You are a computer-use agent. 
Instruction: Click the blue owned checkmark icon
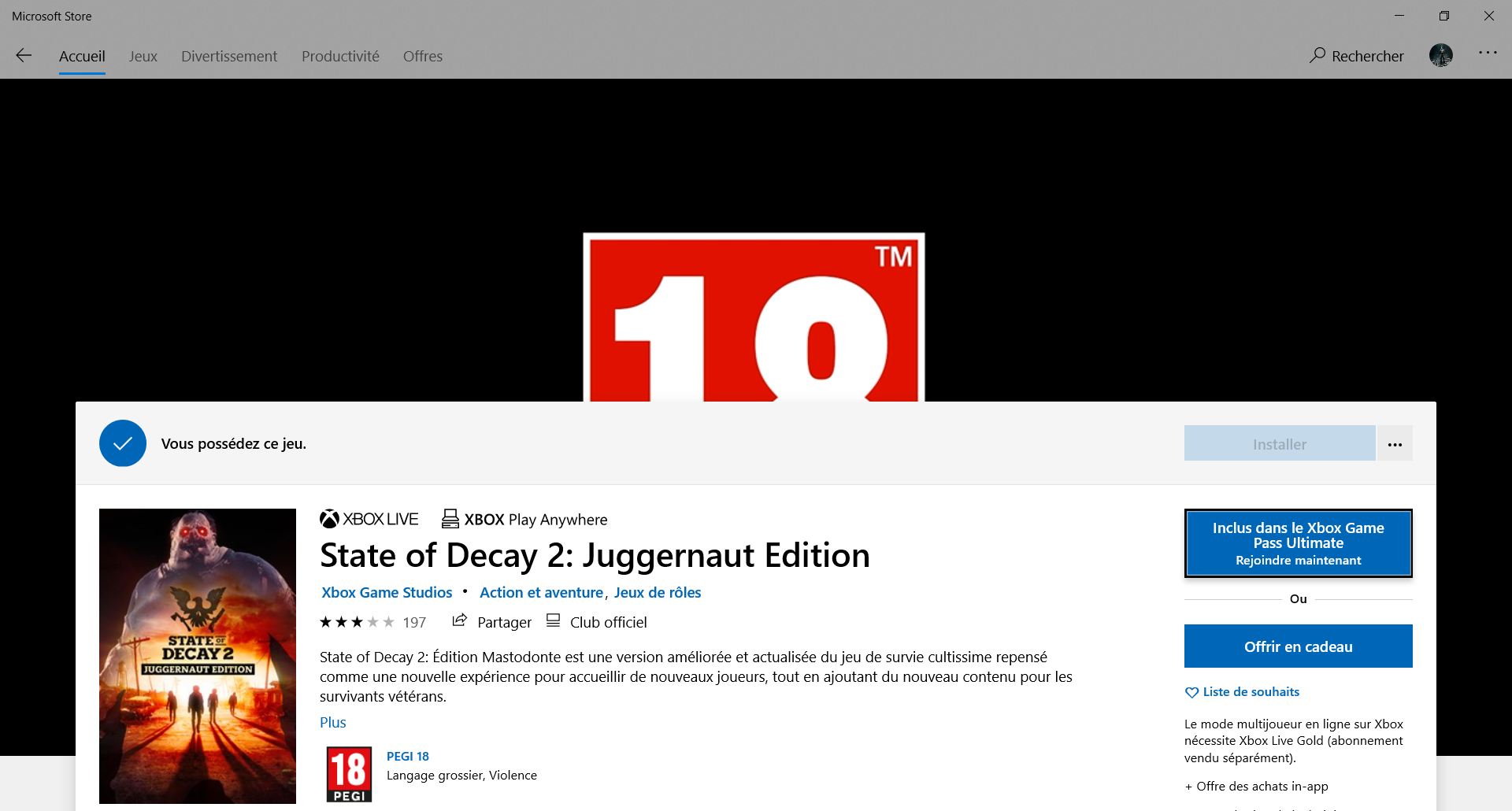123,443
